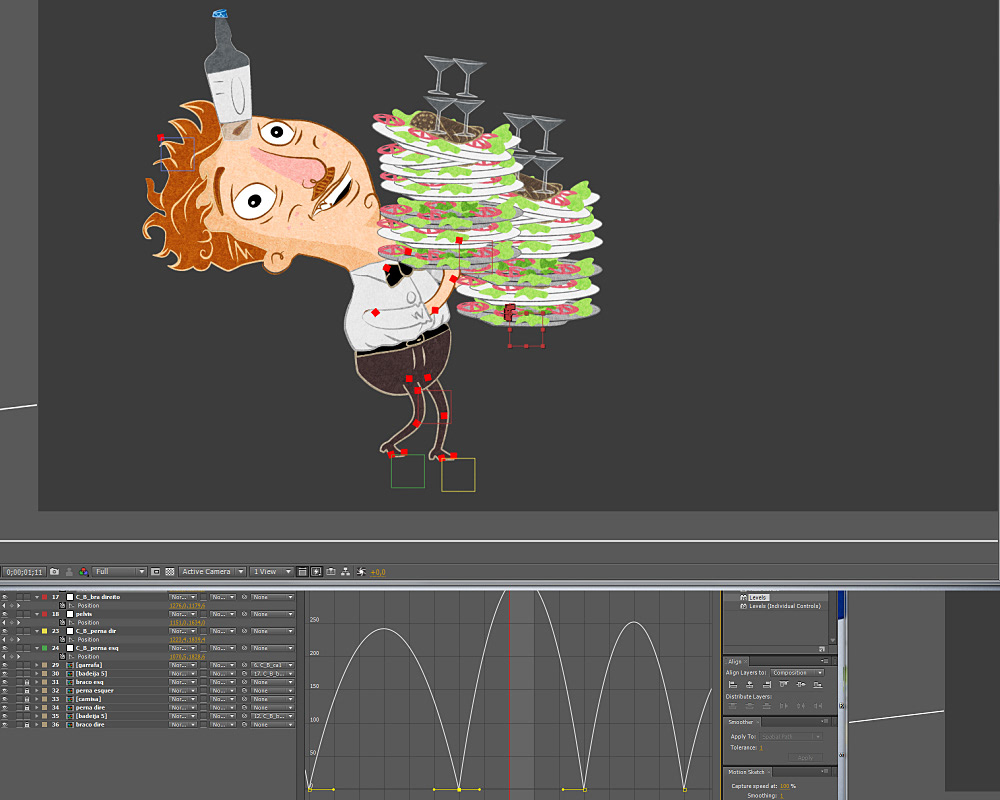Select the Levels (Individual Controls) effect
Image resolution: width=1000 pixels, height=800 pixels.
click(x=784, y=605)
